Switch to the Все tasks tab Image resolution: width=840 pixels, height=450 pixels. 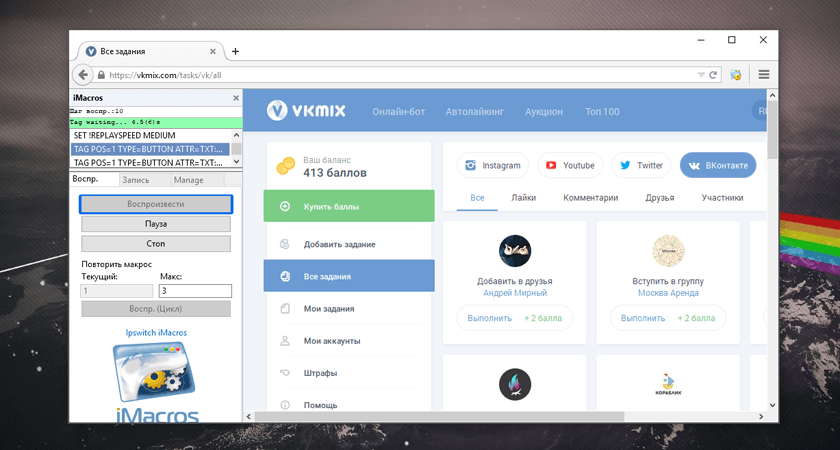point(477,198)
